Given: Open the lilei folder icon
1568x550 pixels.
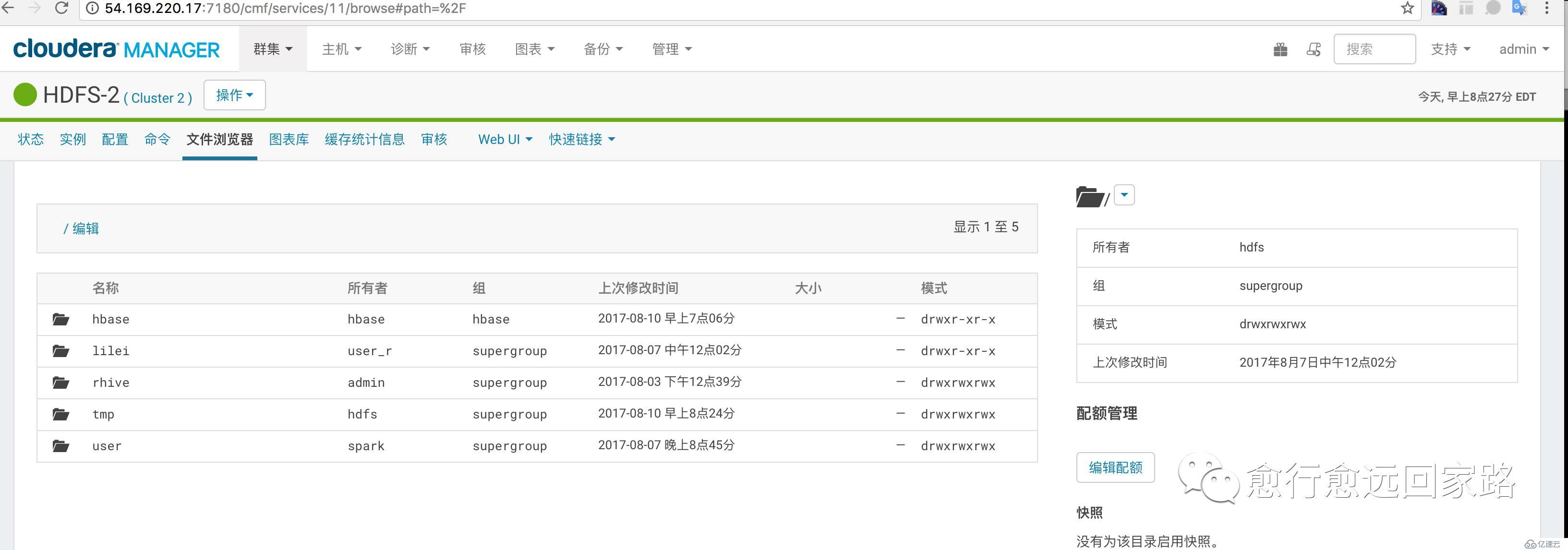Looking at the screenshot, I should click(60, 350).
